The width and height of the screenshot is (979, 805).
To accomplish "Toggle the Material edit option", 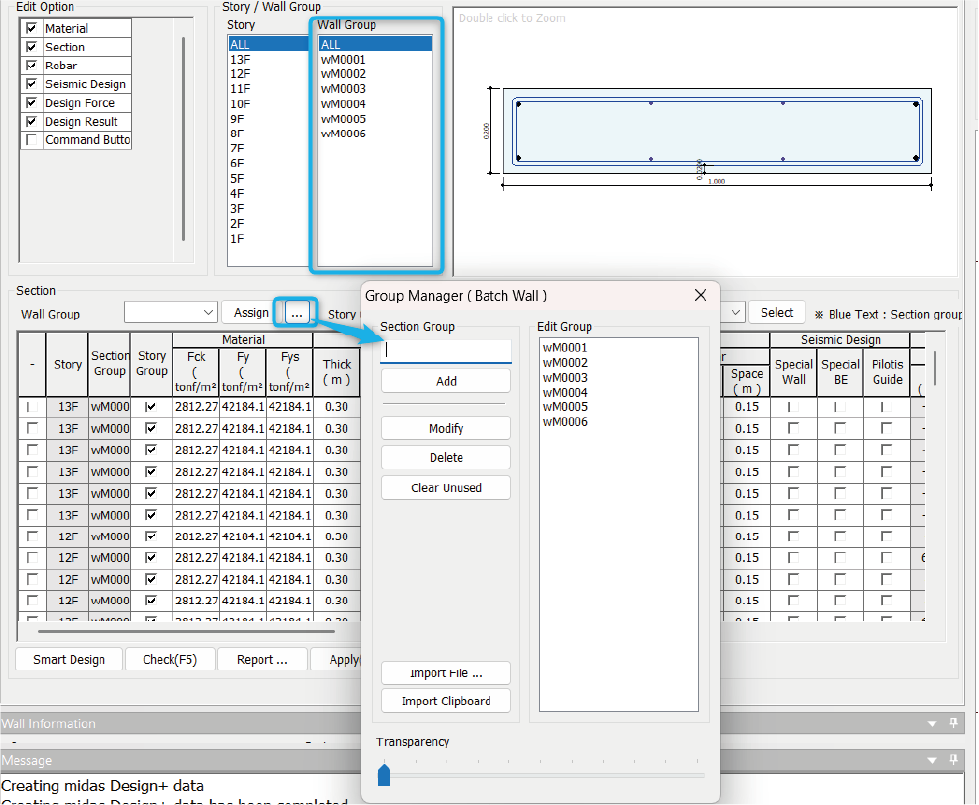I will pyautogui.click(x=31, y=28).
